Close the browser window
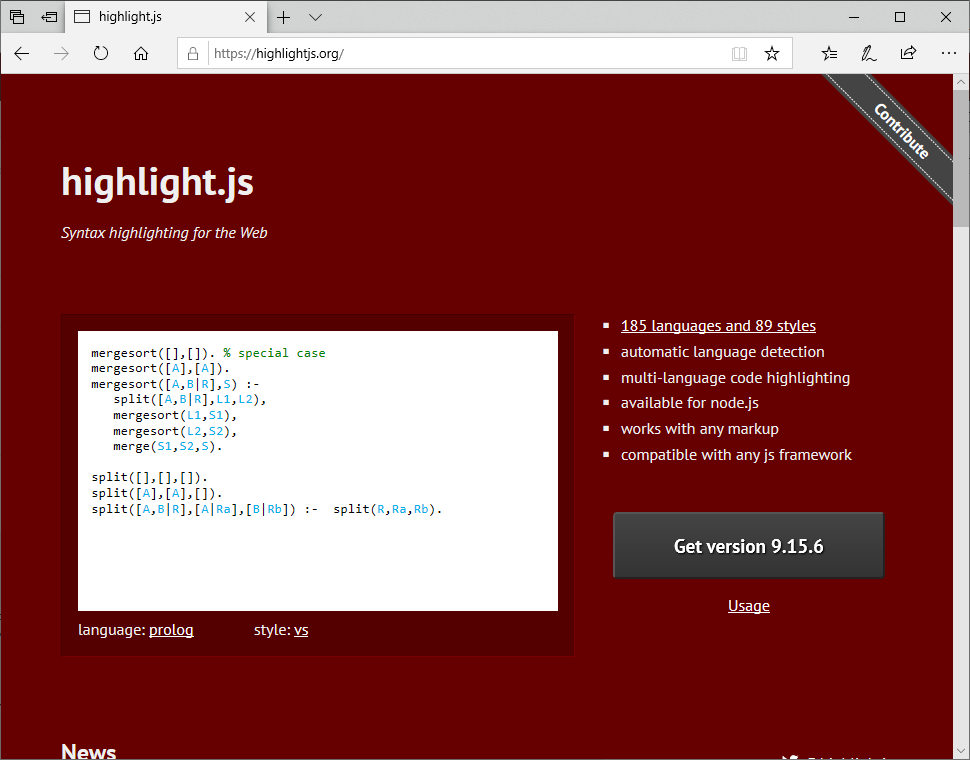970x760 pixels. (x=946, y=17)
